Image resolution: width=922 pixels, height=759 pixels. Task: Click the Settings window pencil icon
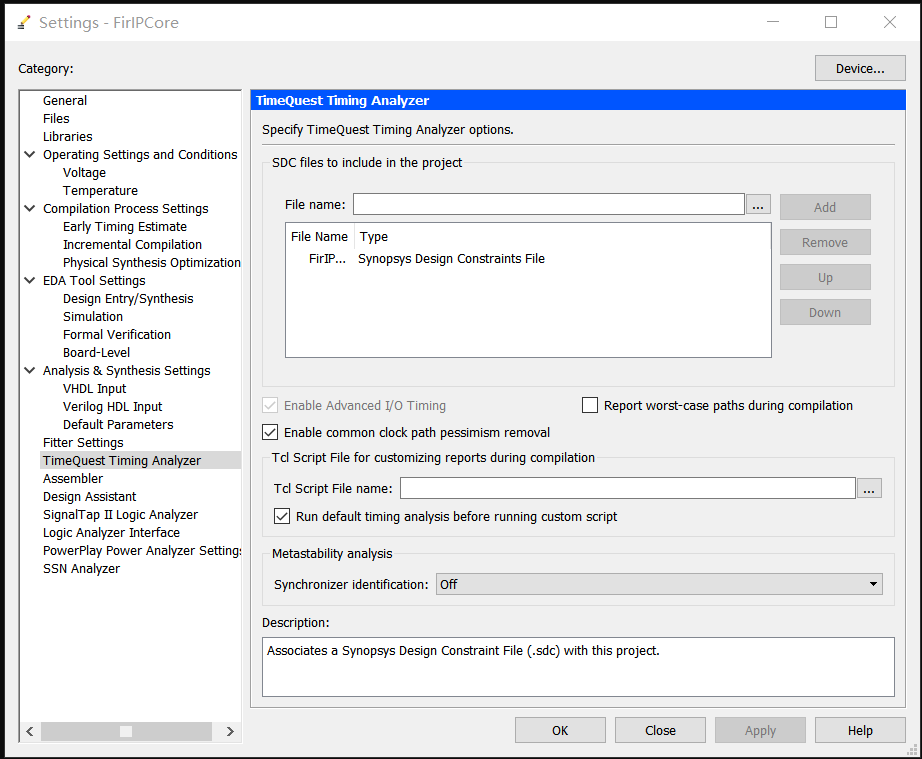tap(24, 22)
